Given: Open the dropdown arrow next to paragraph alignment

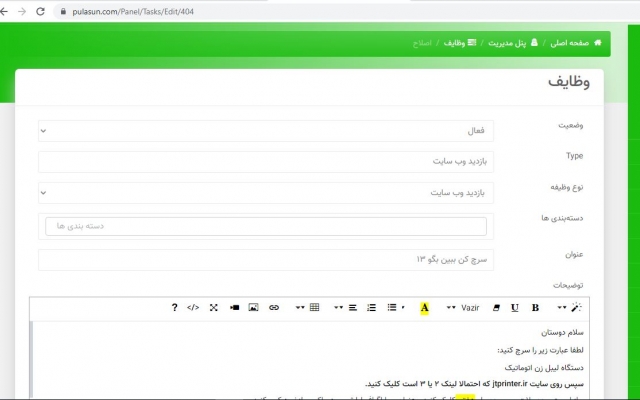Looking at the screenshot, I should 338,308.
